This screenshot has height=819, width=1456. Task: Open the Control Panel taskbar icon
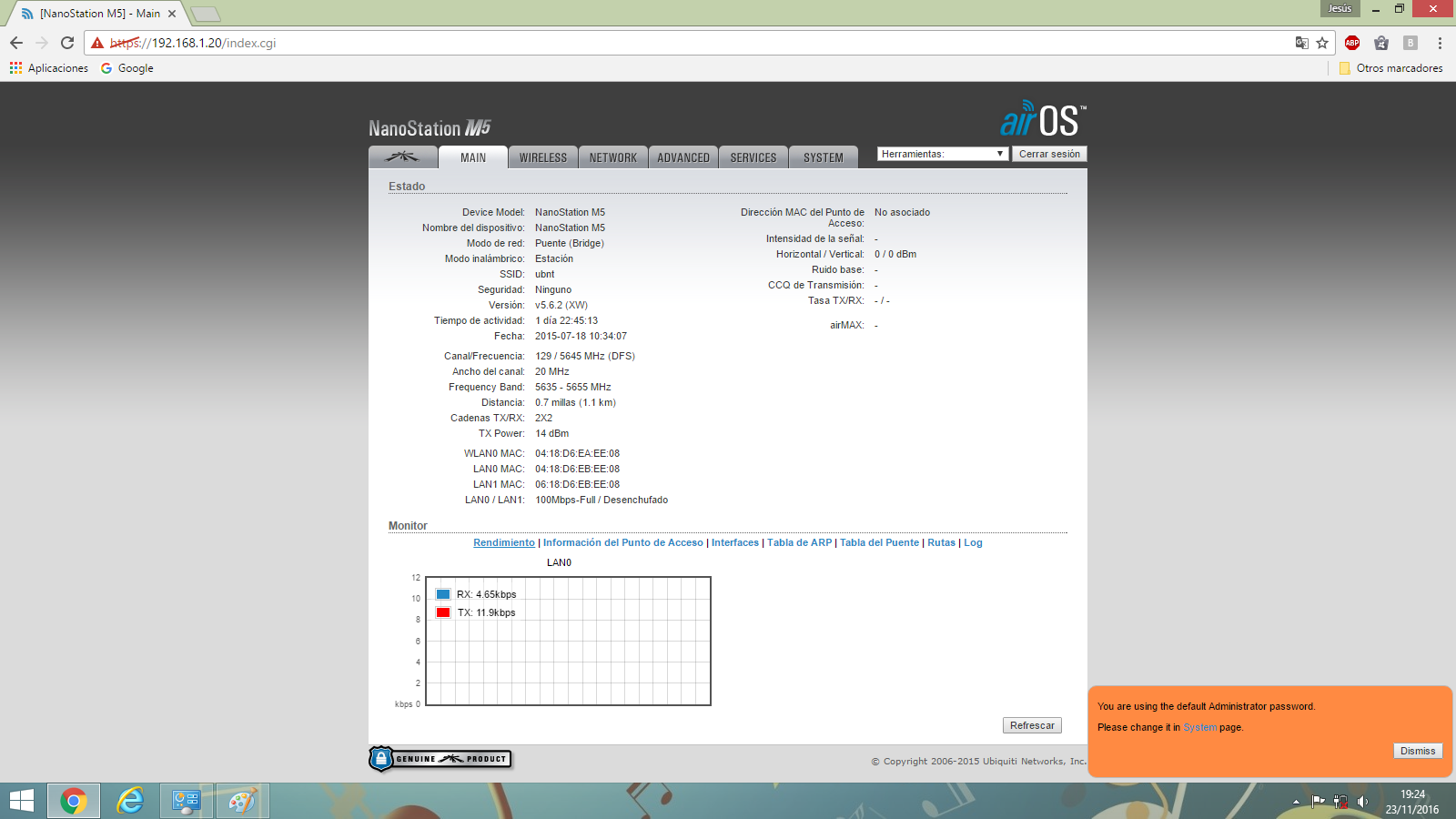[x=187, y=801]
